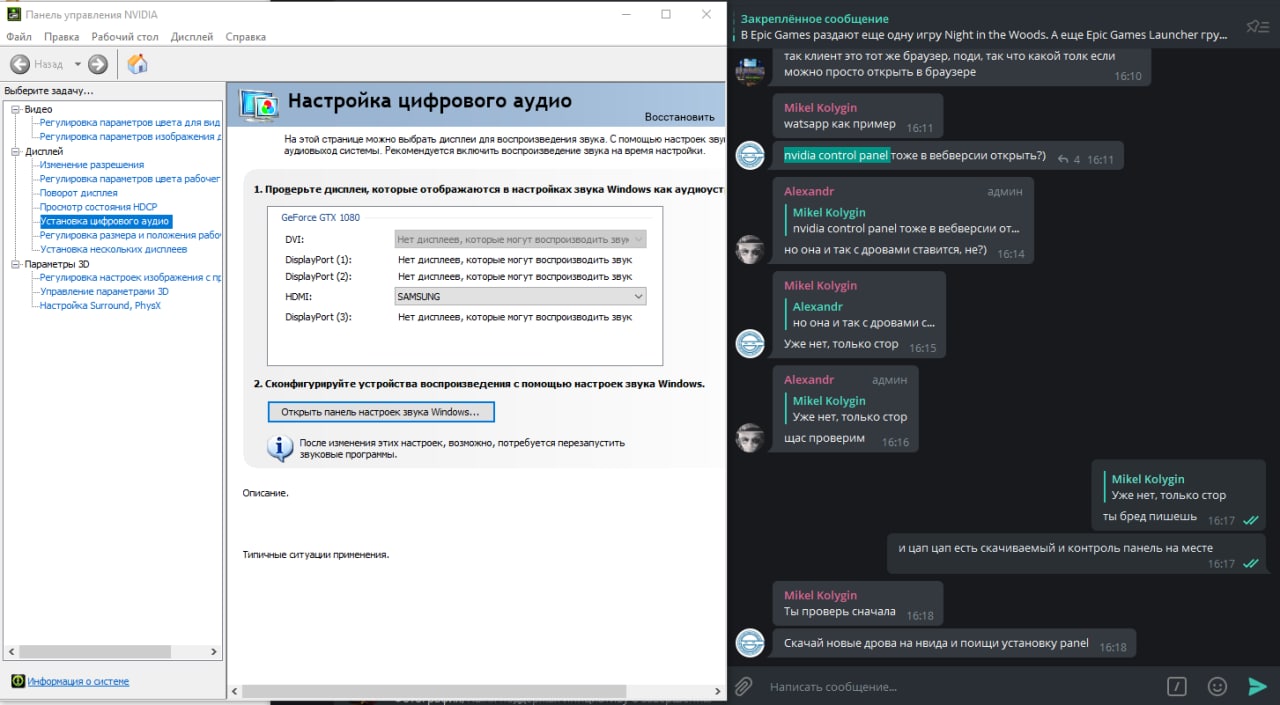Click avatar beside nvidia control panel message
Viewport: 1280px width, 705px height.
click(750, 155)
